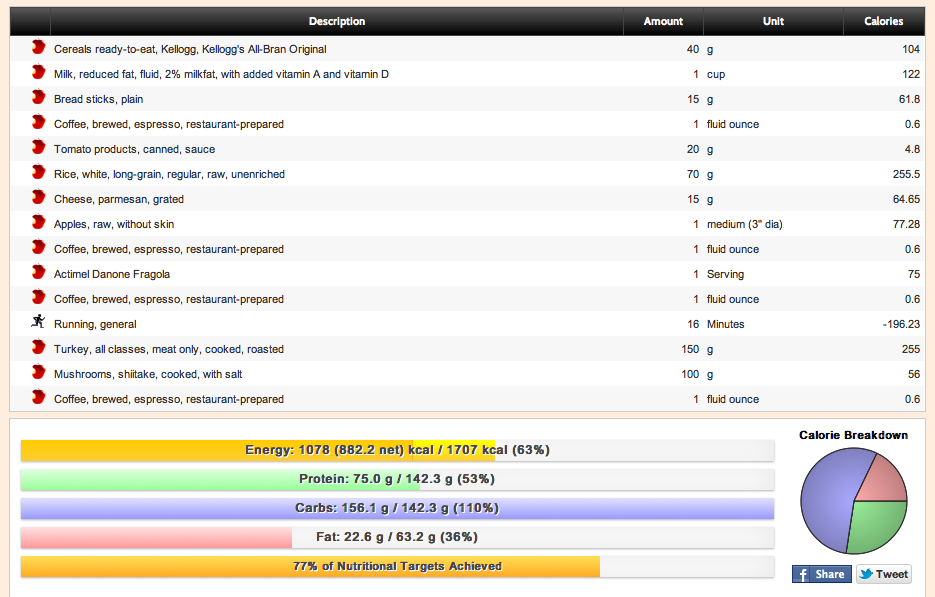935x597 pixels.
Task: Click the Energy progress bar
Action: tap(397, 450)
